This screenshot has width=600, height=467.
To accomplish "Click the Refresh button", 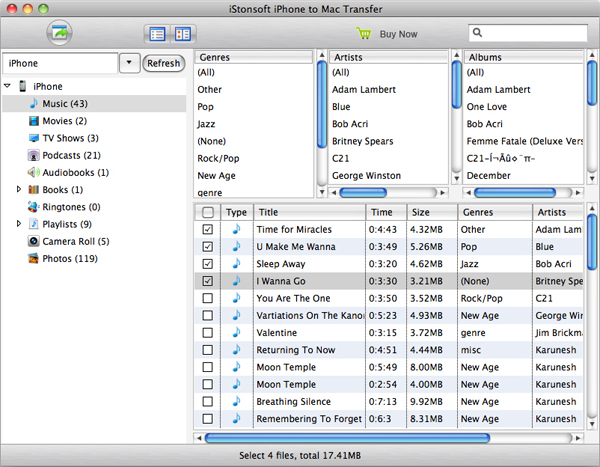I will (x=164, y=63).
